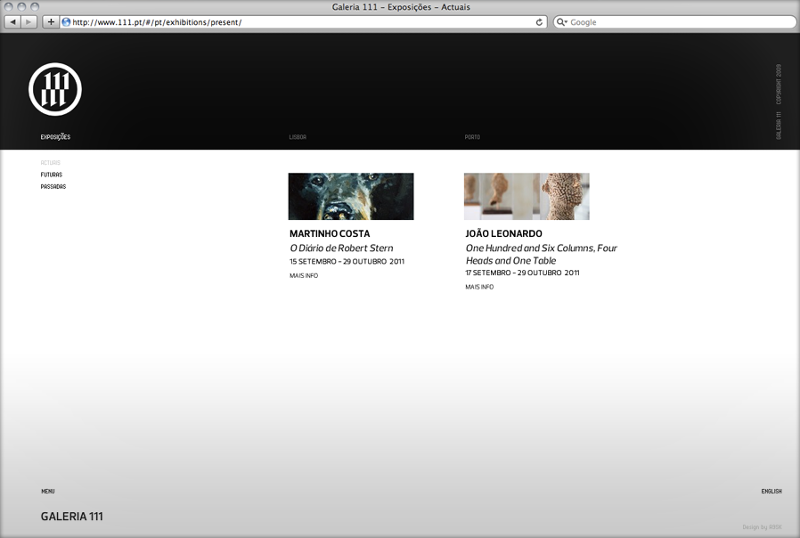Click Mais Info under João Leonardo
Viewport: 800px width, 538px height.
click(479, 287)
